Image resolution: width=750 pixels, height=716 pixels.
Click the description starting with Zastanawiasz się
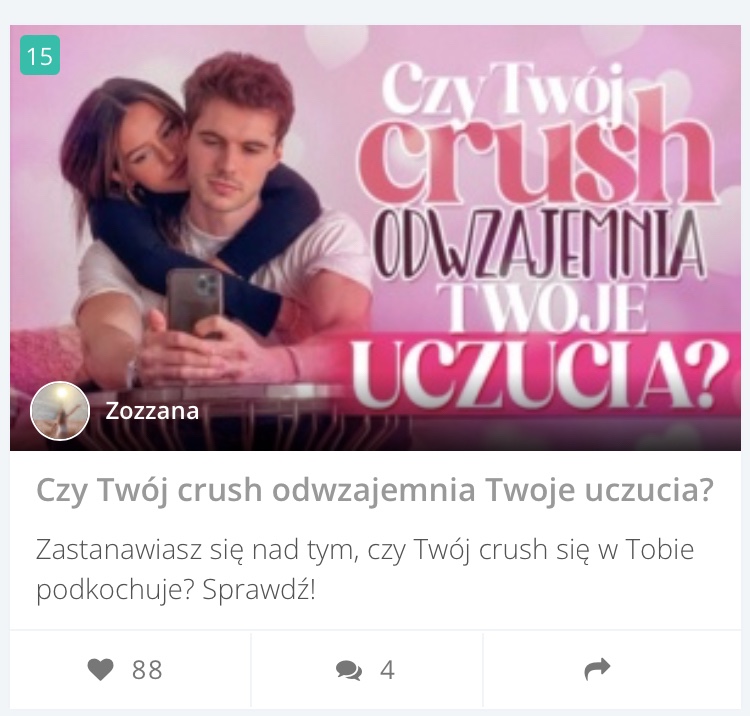[365, 569]
